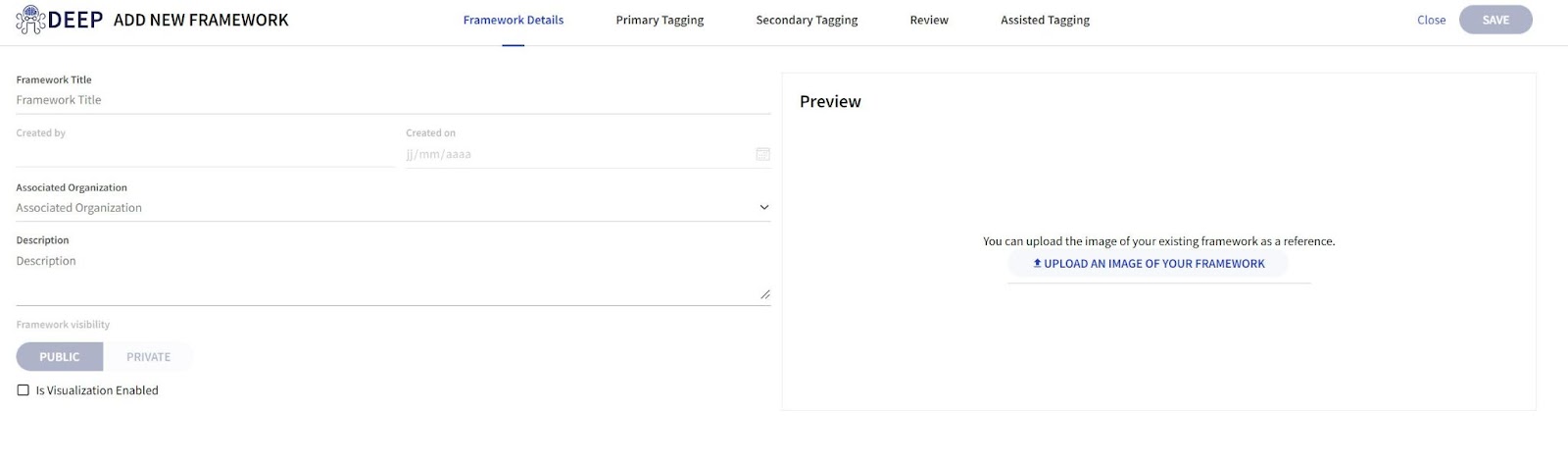Go to the Review tab

click(929, 20)
